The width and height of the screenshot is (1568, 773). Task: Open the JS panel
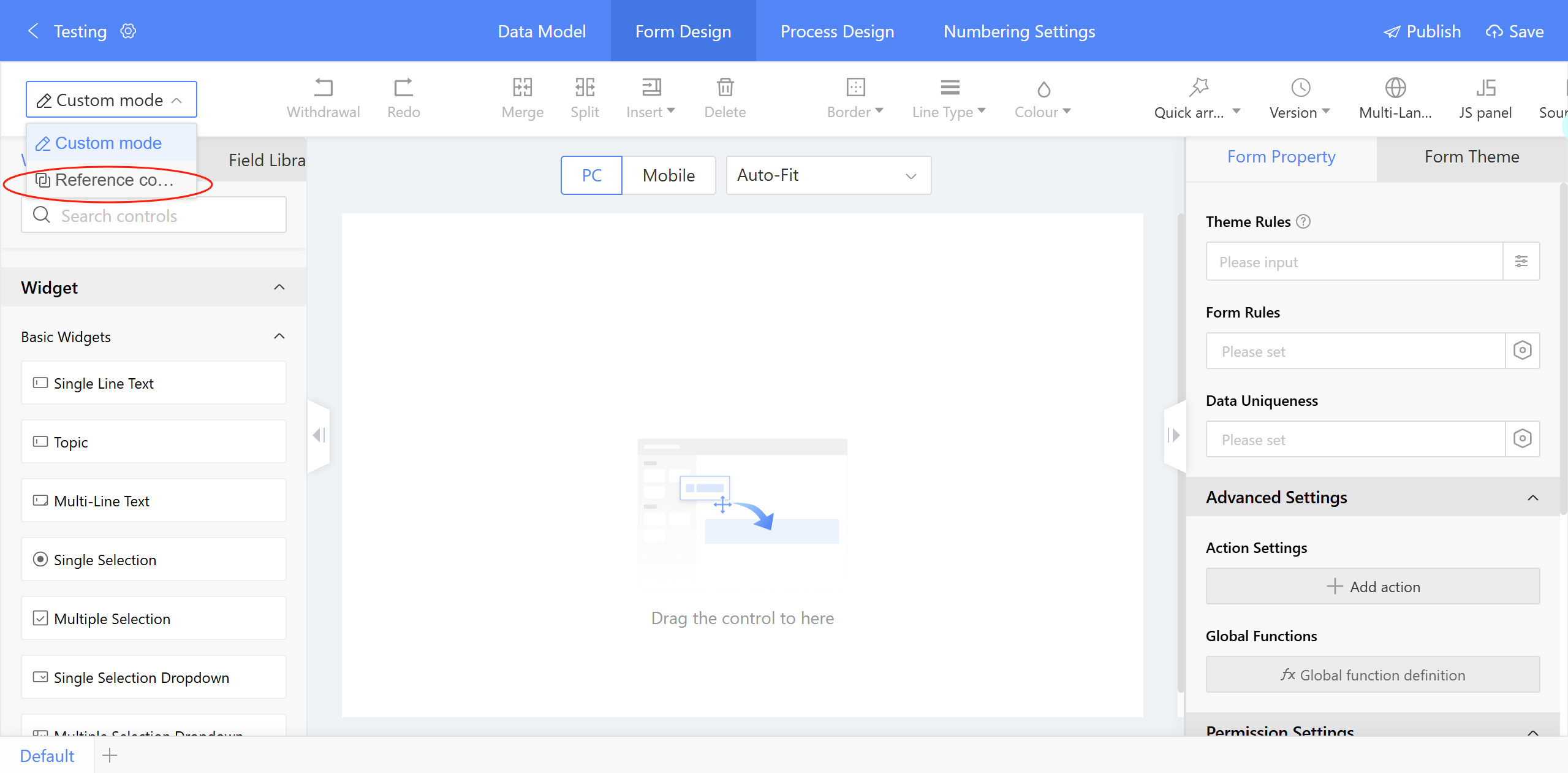1485,98
